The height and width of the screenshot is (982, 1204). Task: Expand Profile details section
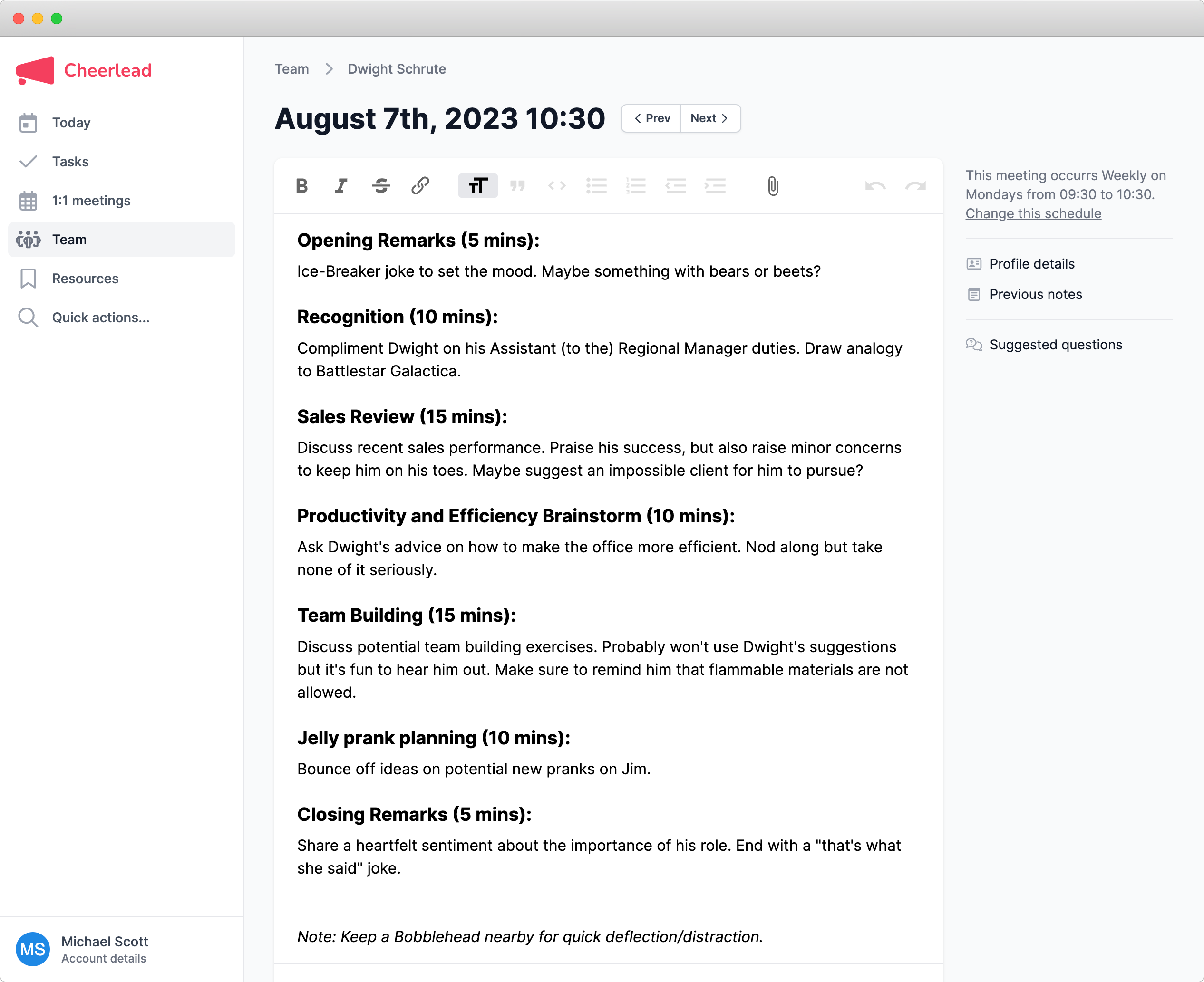[x=1031, y=264]
